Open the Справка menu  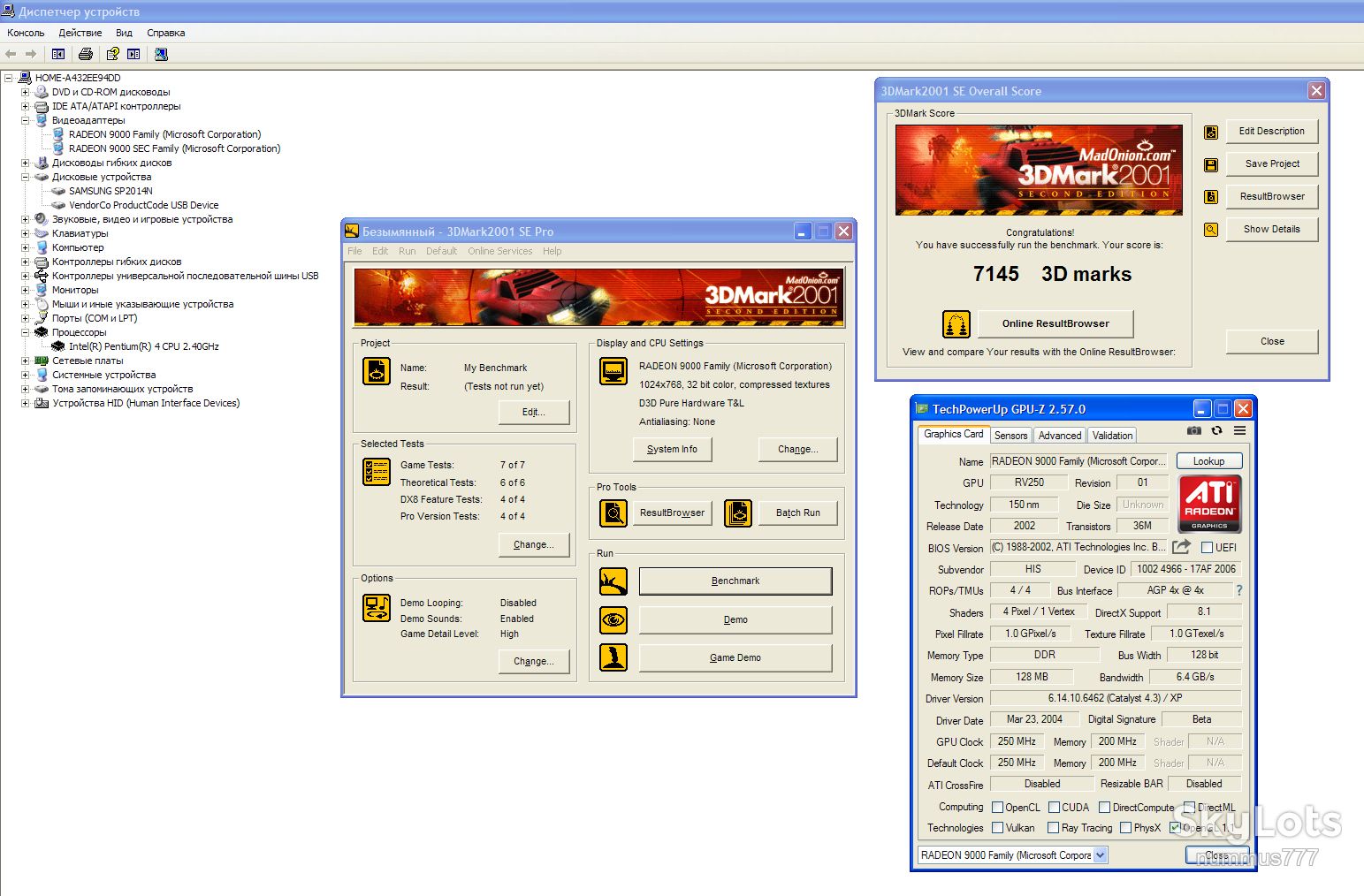tap(166, 33)
